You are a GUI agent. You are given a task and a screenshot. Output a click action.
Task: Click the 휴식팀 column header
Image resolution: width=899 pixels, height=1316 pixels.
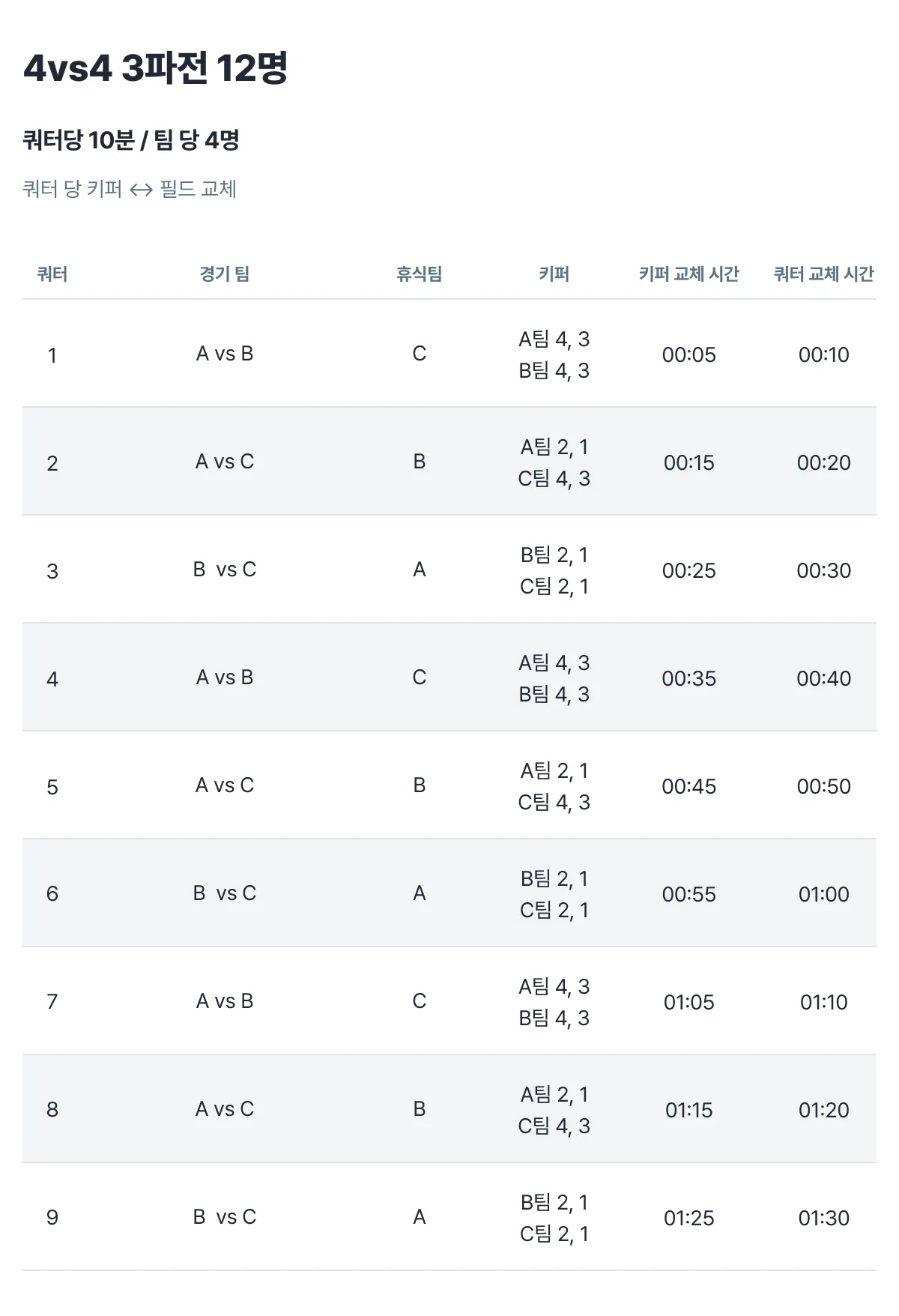[x=419, y=274]
